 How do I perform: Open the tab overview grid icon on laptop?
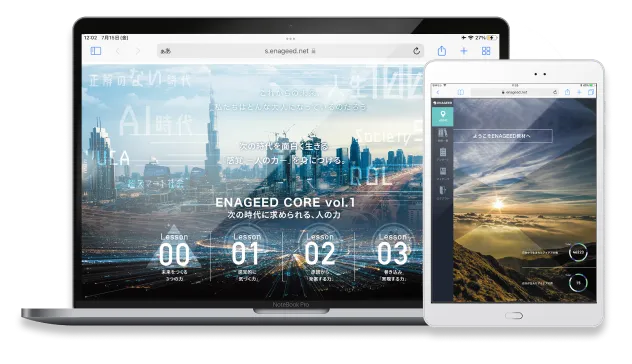pos(486,51)
